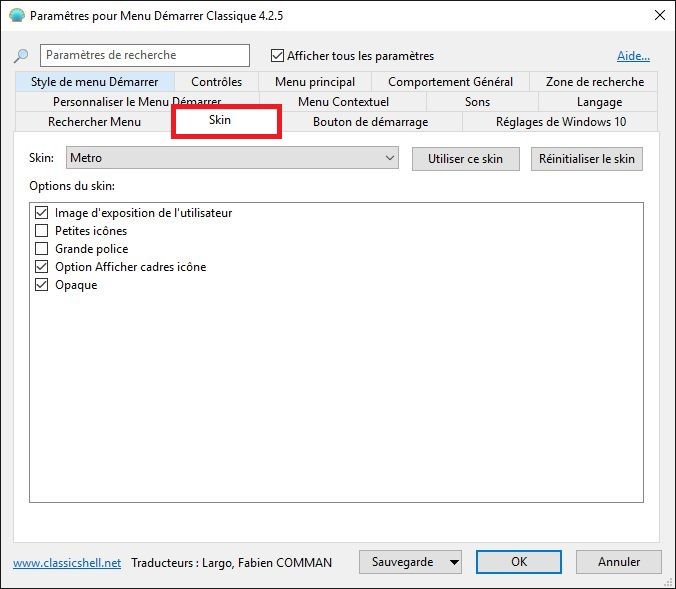Image resolution: width=676 pixels, height=589 pixels.
Task: Focus the Paramètres de recherche search box
Action: coord(145,55)
